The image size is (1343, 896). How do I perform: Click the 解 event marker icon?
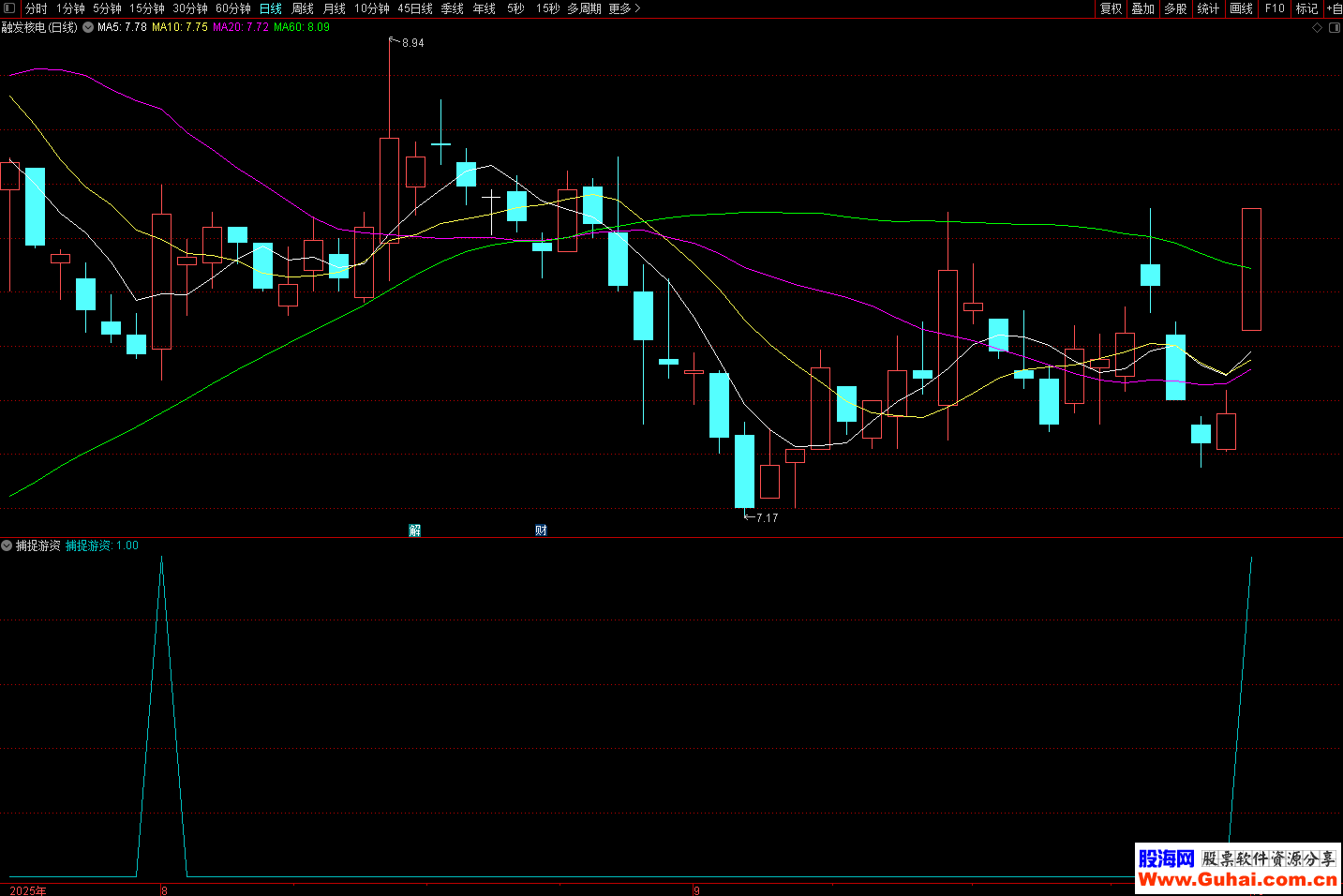(x=414, y=530)
